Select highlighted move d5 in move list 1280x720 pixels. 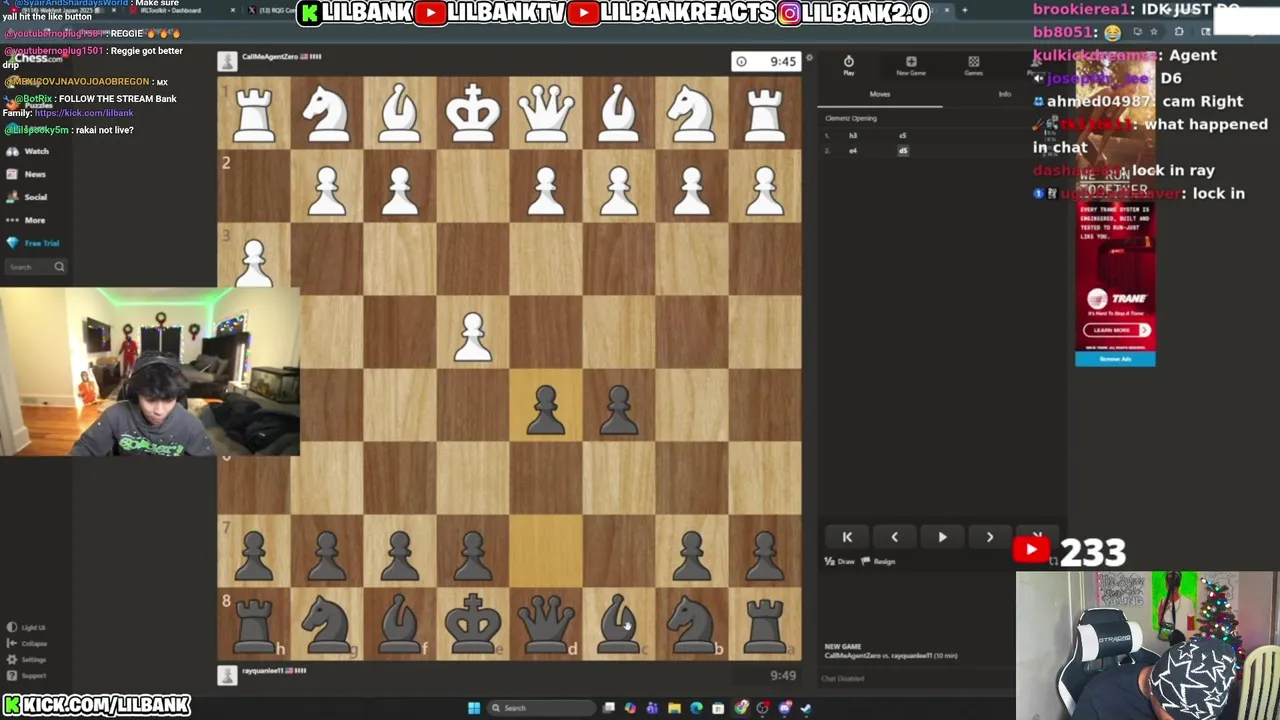click(903, 151)
